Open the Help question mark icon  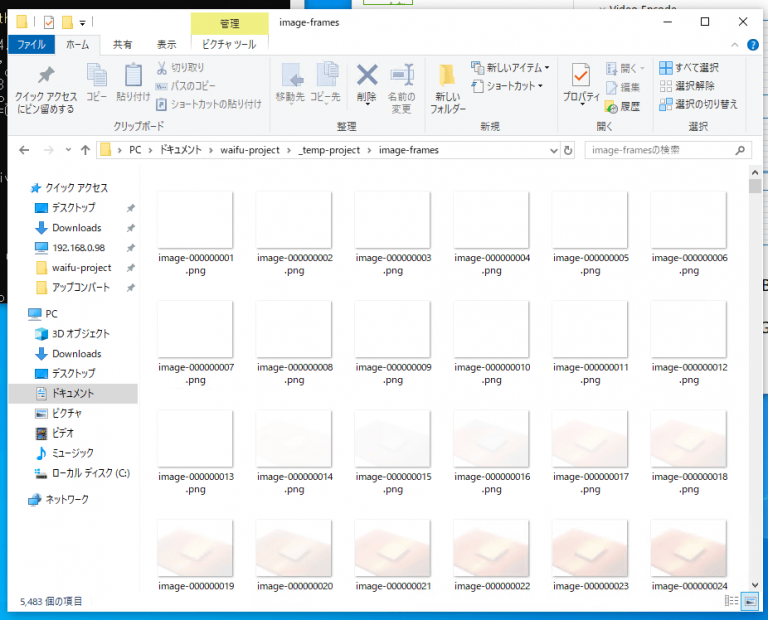click(753, 45)
